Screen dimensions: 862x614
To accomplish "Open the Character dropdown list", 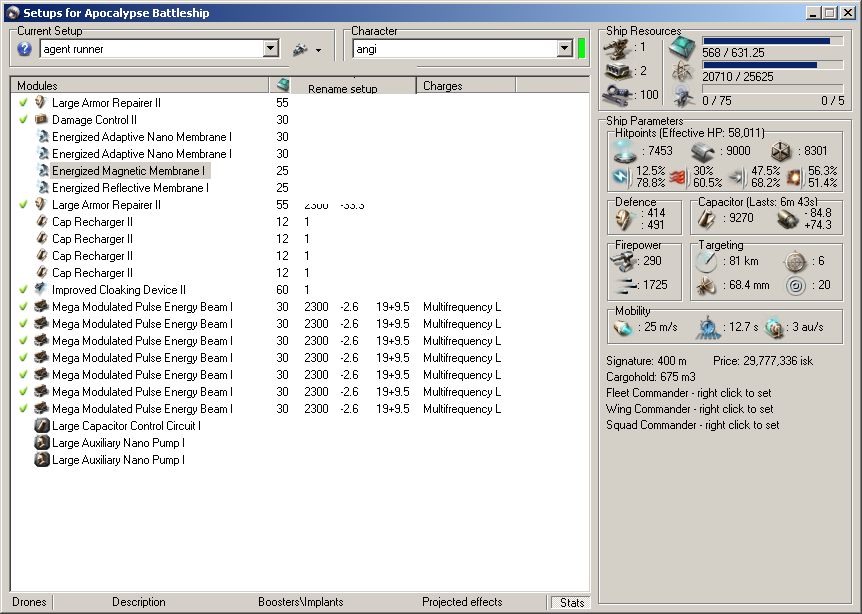I will (x=565, y=49).
